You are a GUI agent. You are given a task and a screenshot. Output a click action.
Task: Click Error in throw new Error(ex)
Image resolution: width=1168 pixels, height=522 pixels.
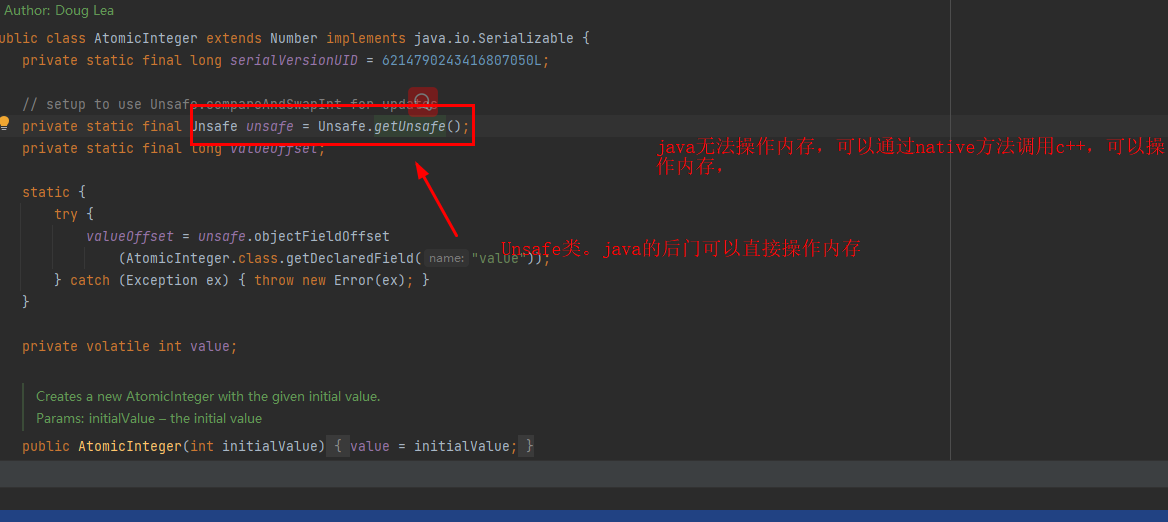tap(353, 280)
